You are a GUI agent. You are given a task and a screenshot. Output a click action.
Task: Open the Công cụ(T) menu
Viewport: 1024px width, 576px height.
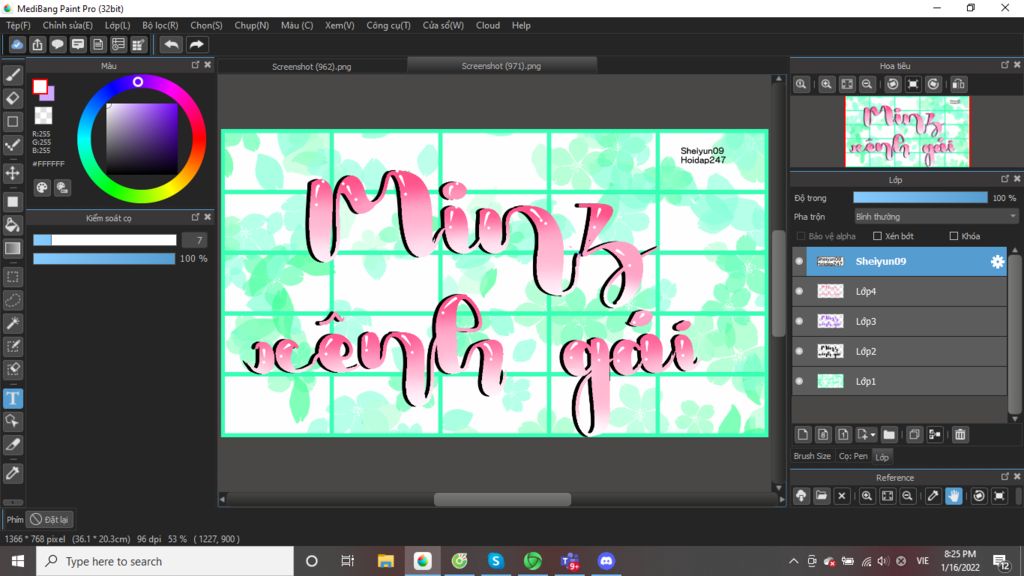click(388, 25)
